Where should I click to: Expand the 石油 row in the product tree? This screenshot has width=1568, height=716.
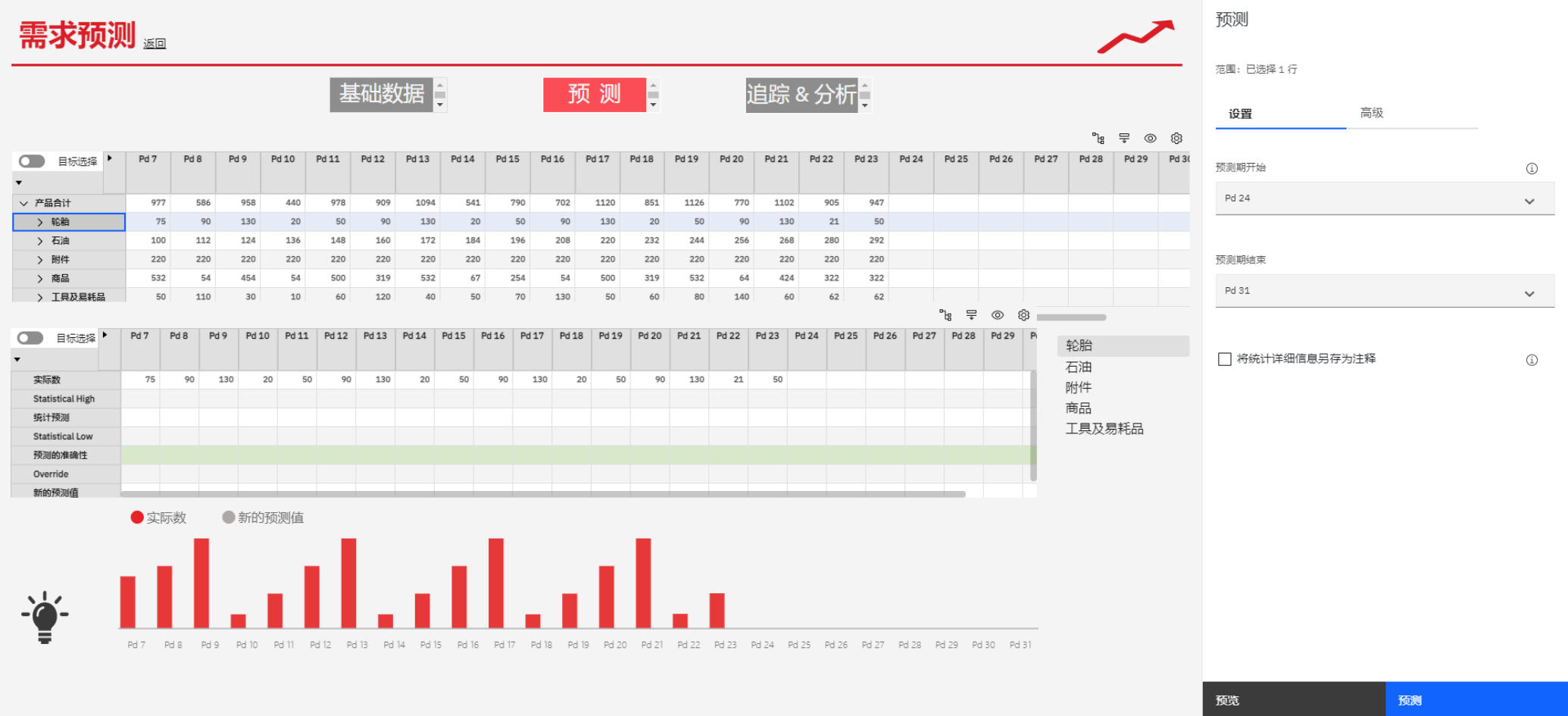(40, 241)
